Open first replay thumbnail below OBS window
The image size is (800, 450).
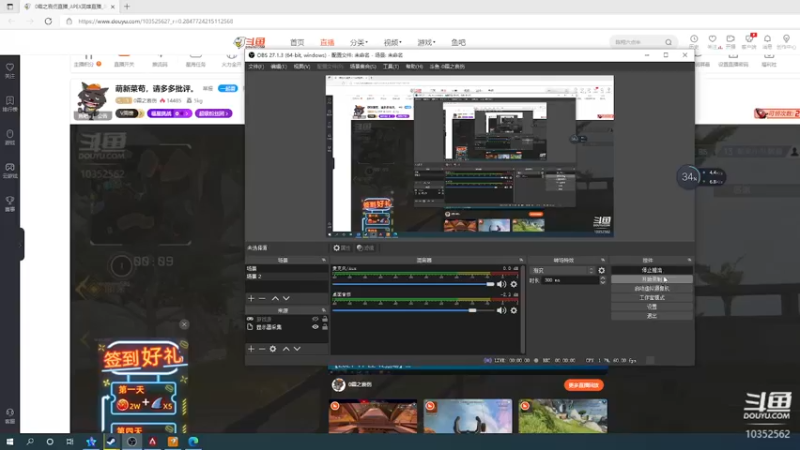point(373,416)
